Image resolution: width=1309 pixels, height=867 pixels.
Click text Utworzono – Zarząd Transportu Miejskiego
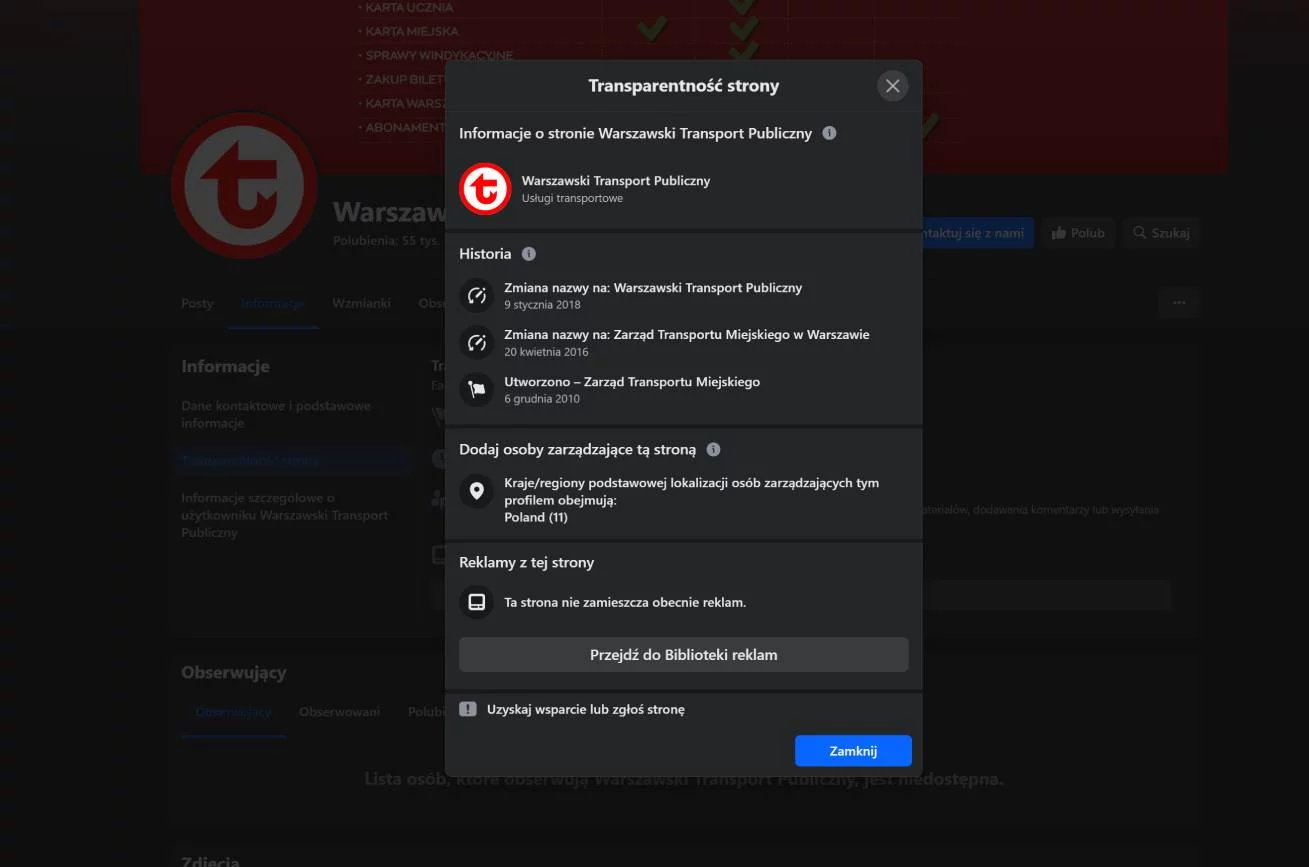pyautogui.click(x=632, y=381)
